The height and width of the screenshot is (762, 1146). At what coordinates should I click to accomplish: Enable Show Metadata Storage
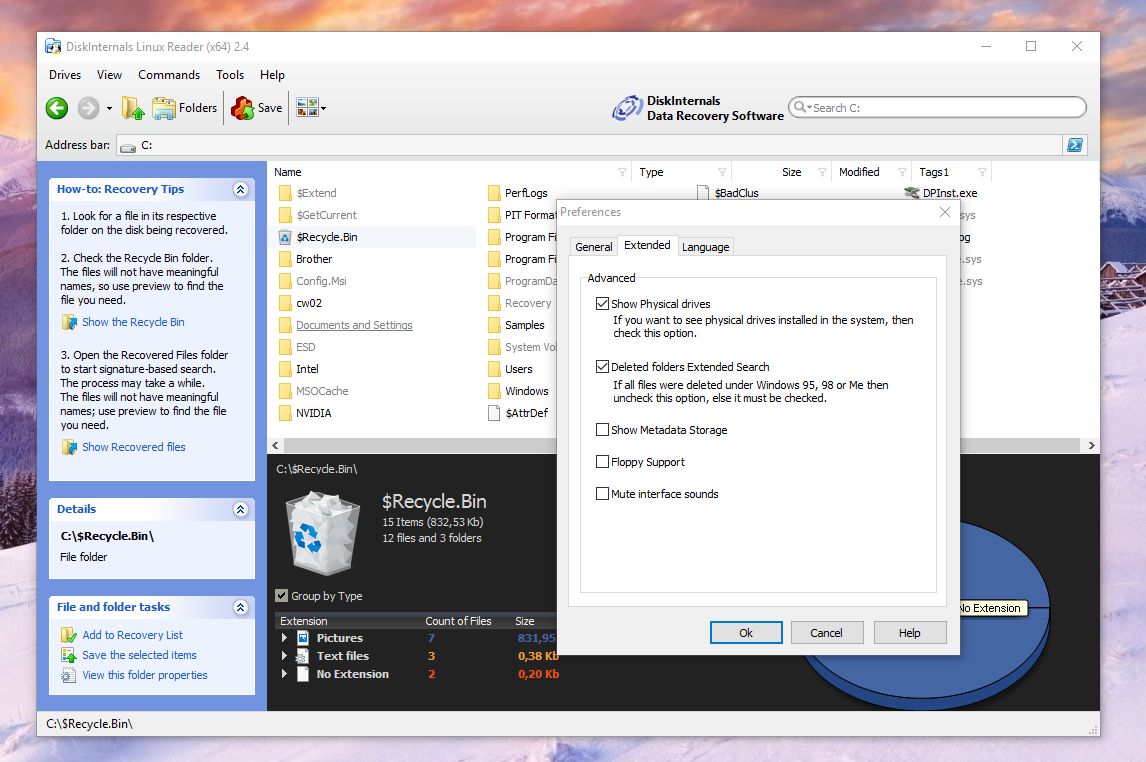point(602,430)
